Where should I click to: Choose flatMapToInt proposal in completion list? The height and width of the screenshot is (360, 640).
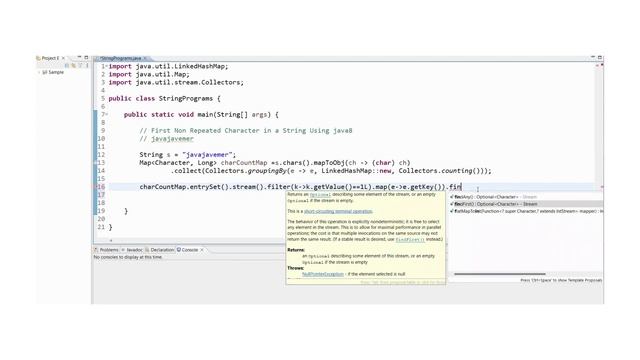[x=526, y=211]
